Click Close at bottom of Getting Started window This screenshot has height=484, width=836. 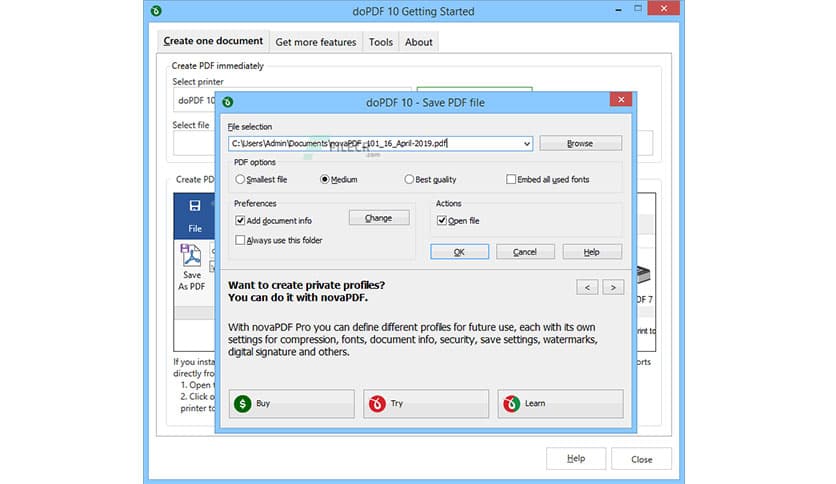tap(641, 458)
